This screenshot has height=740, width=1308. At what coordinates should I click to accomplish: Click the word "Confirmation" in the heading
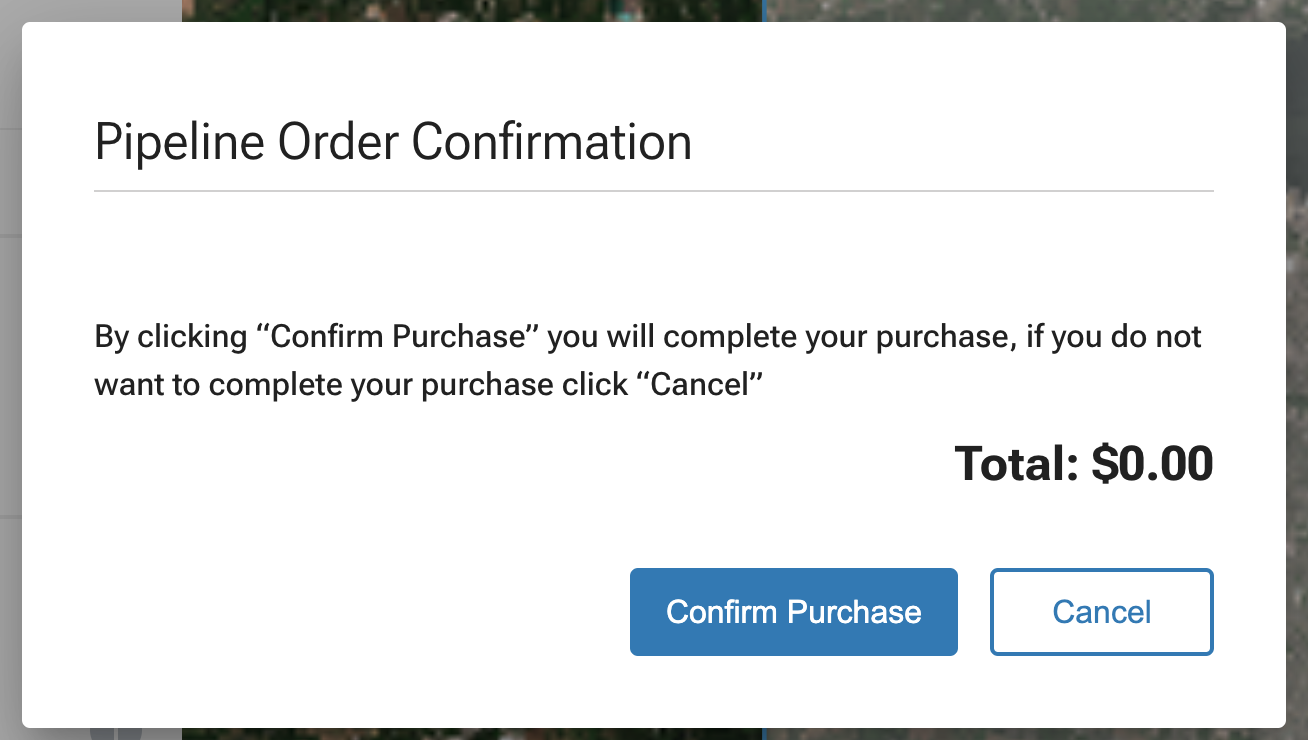coord(552,142)
